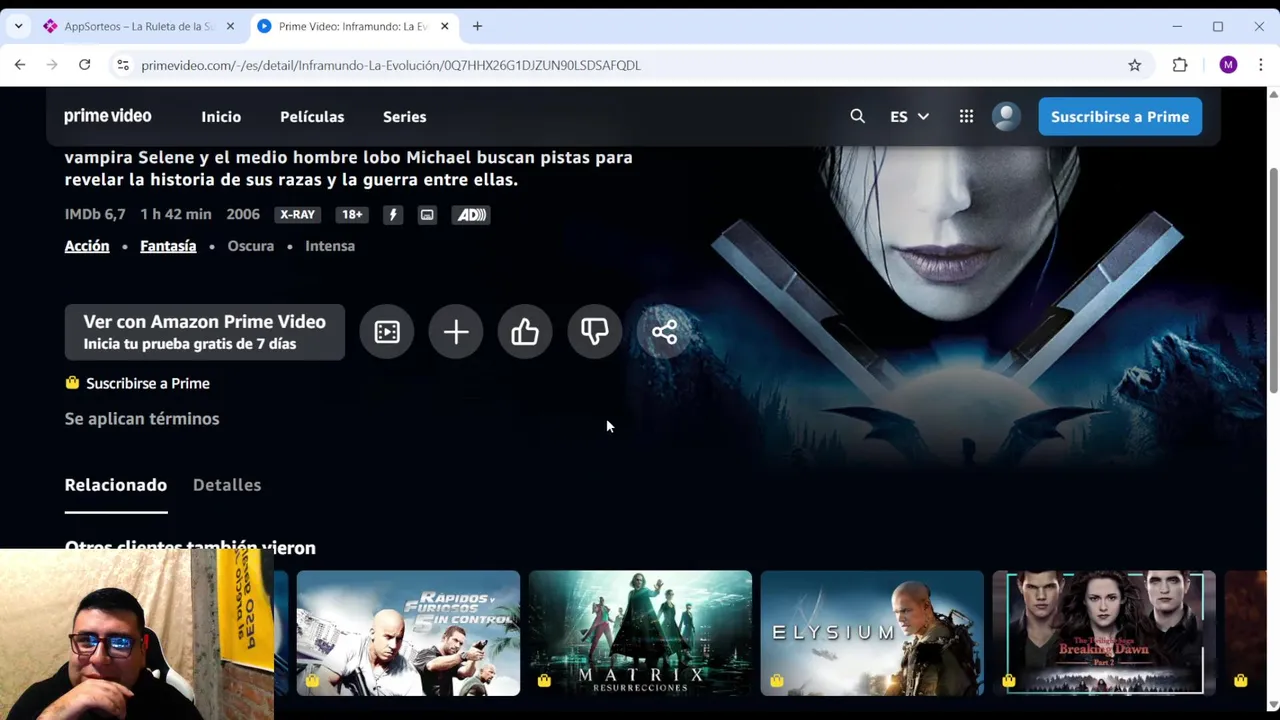This screenshot has width=1280, height=720.
Task: Open the user profile avatar
Action: 1006,116
